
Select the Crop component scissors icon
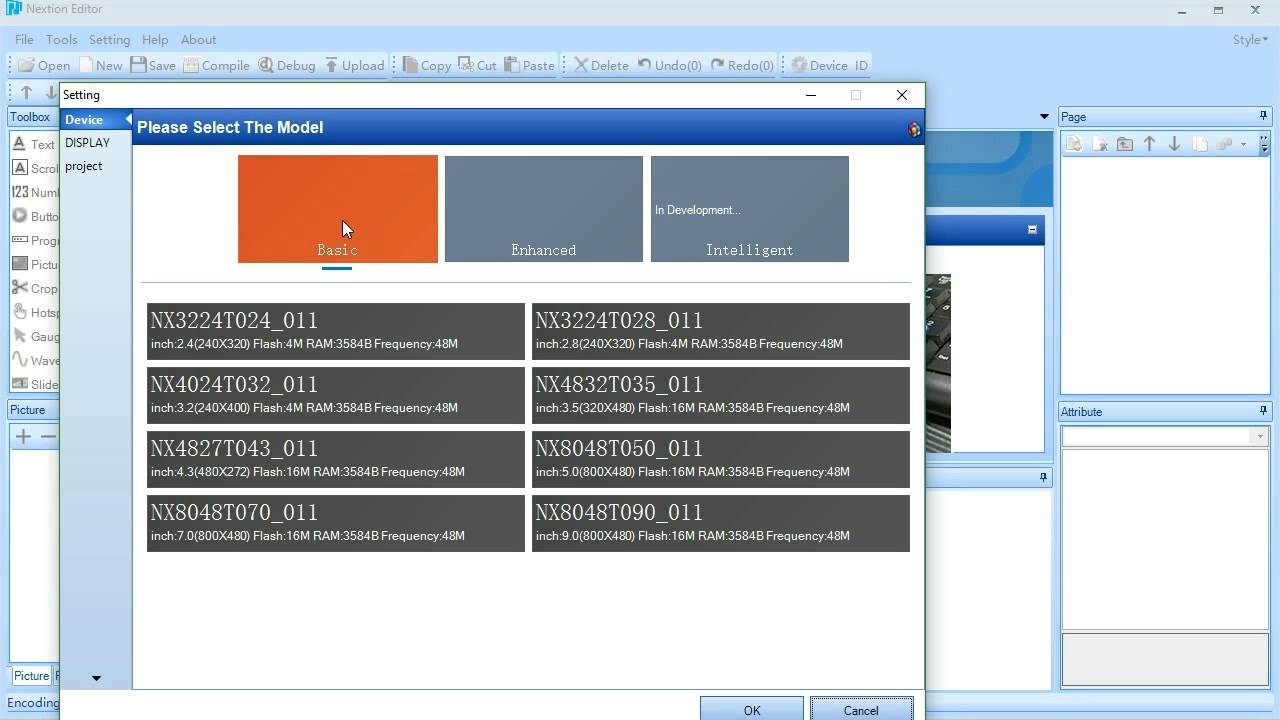pyautogui.click(x=20, y=288)
